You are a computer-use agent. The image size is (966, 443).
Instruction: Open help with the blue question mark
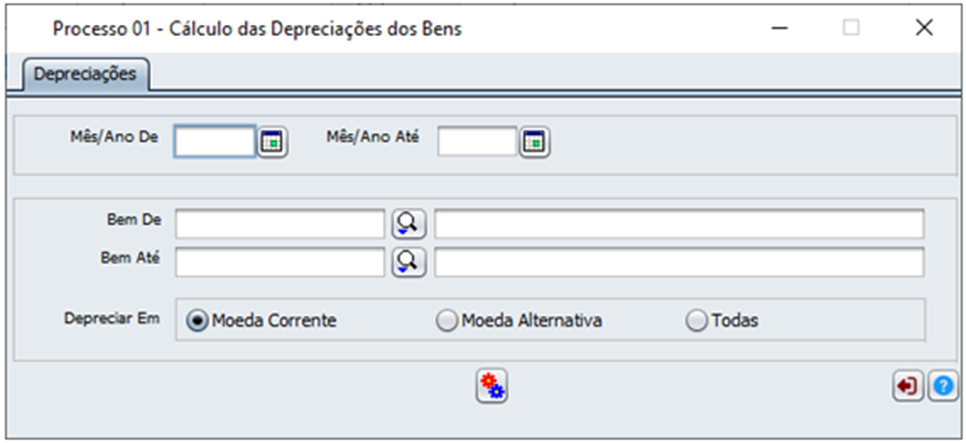[x=943, y=387]
